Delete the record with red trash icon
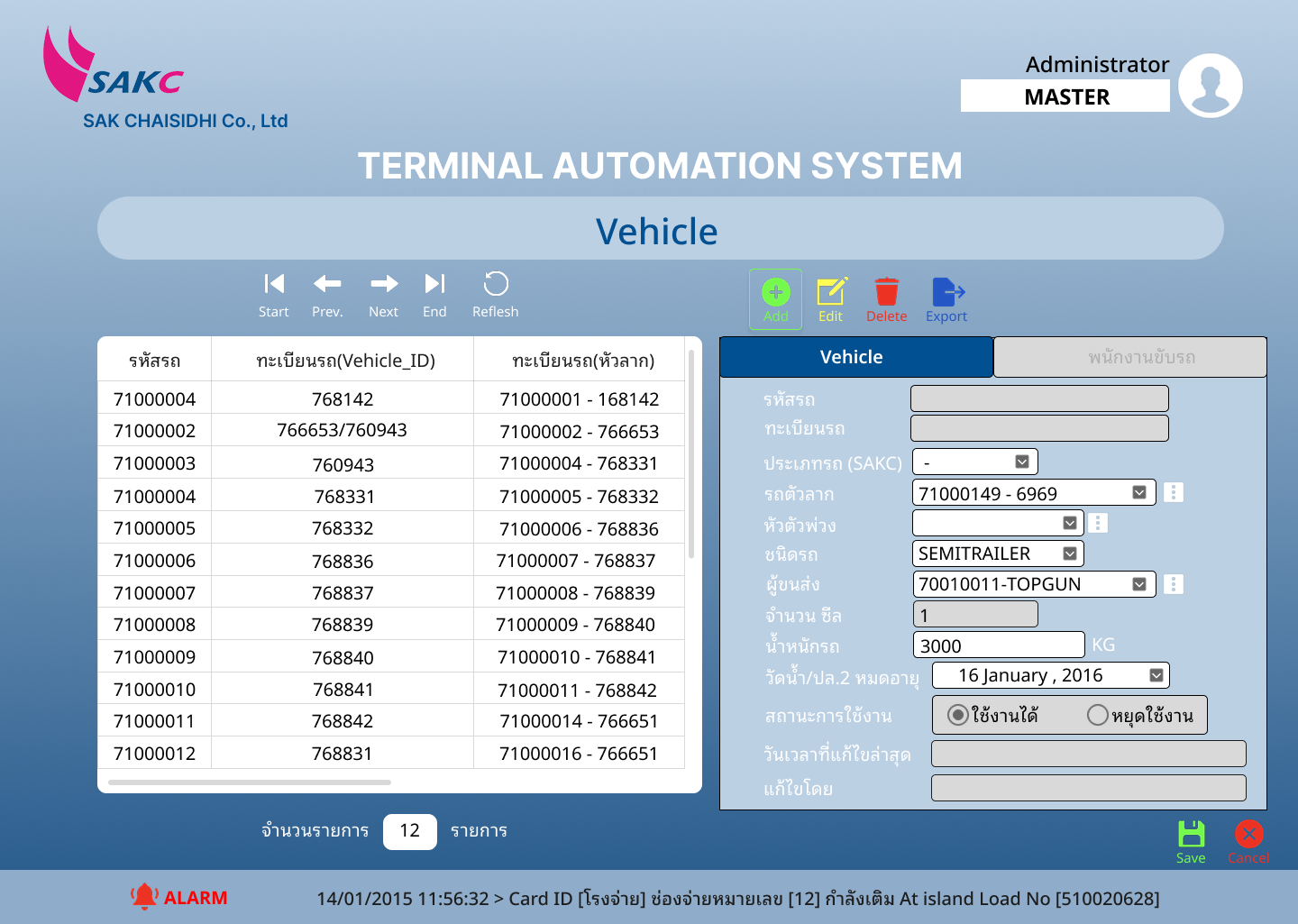This screenshot has width=1298, height=924. pyautogui.click(x=887, y=292)
